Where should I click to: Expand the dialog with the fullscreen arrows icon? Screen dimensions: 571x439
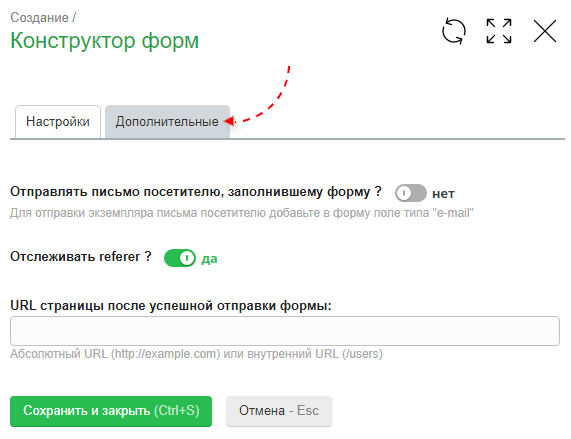point(499,31)
